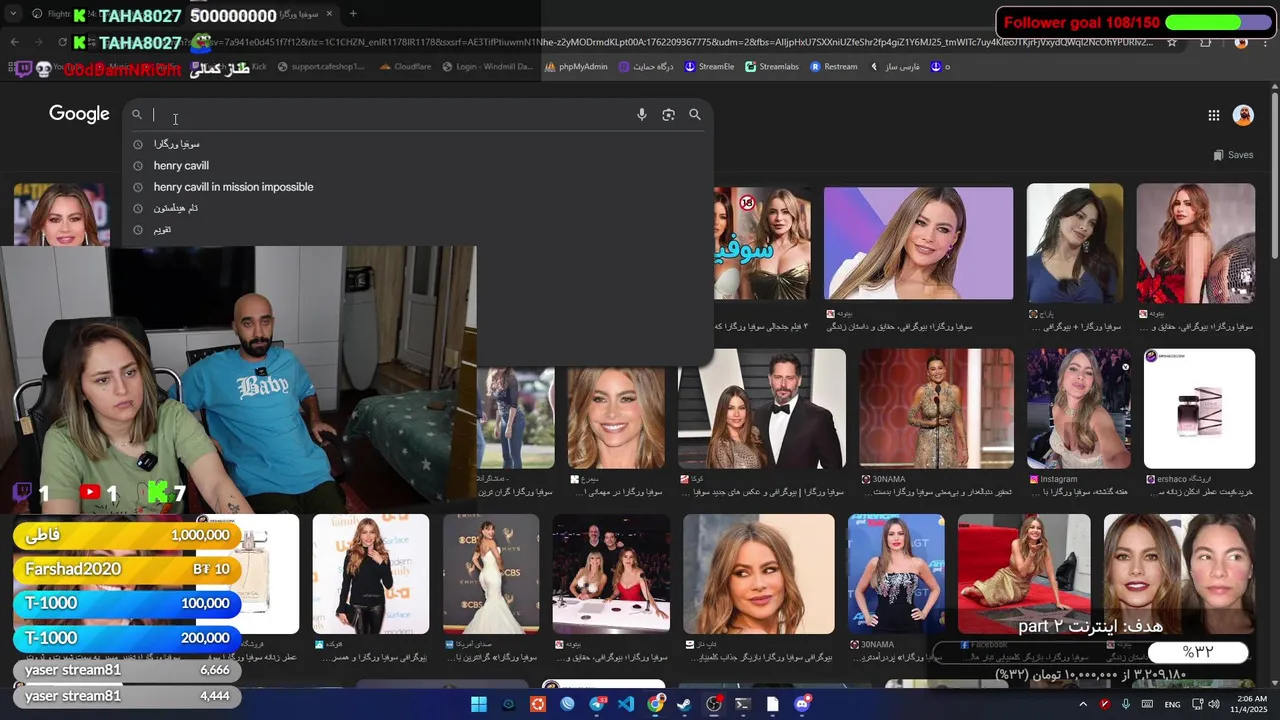
Task: Open OBS Studio from taskbar
Action: tap(713, 704)
